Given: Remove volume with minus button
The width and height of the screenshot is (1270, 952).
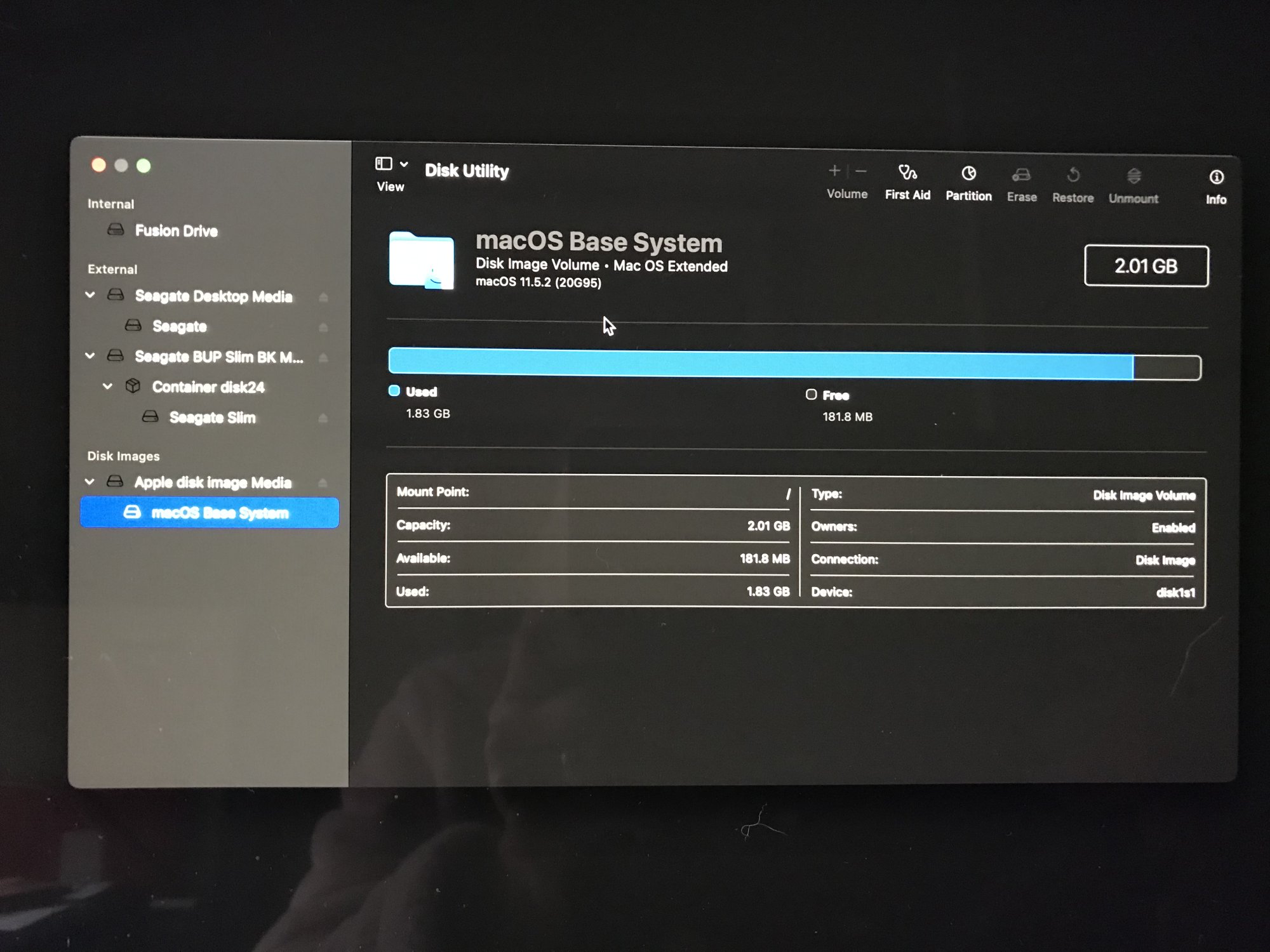Looking at the screenshot, I should pos(861,171).
